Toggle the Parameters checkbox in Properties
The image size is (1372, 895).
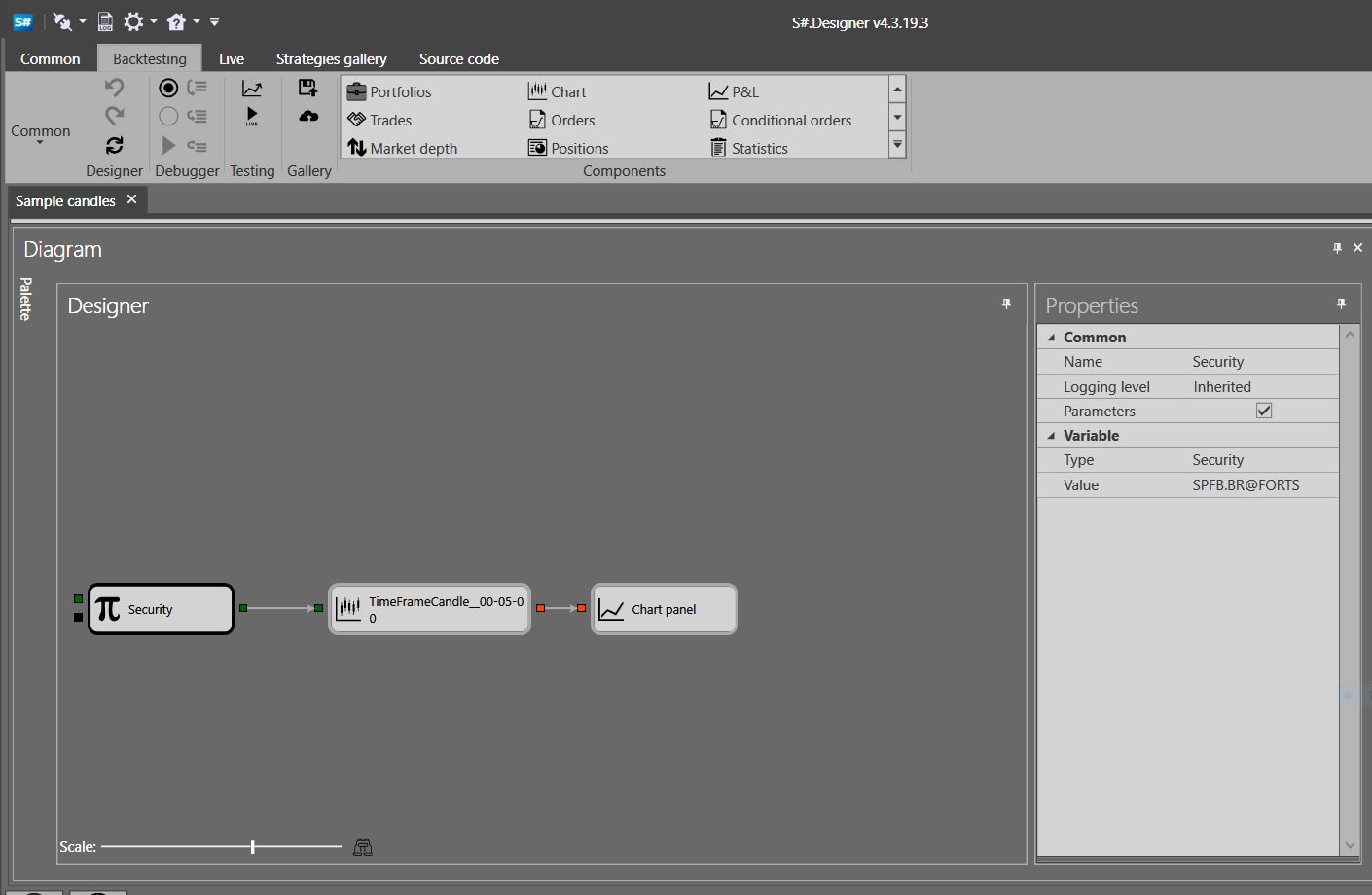[1264, 411]
